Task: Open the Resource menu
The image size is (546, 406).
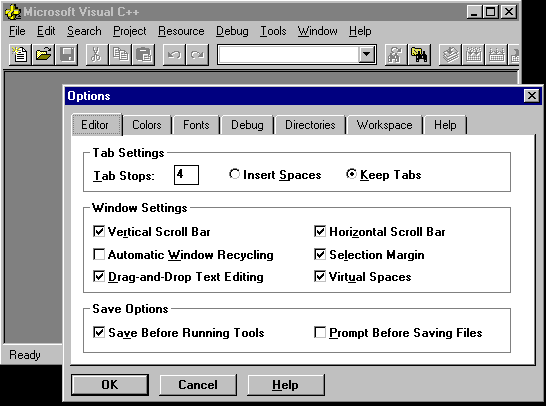Action: (x=181, y=31)
